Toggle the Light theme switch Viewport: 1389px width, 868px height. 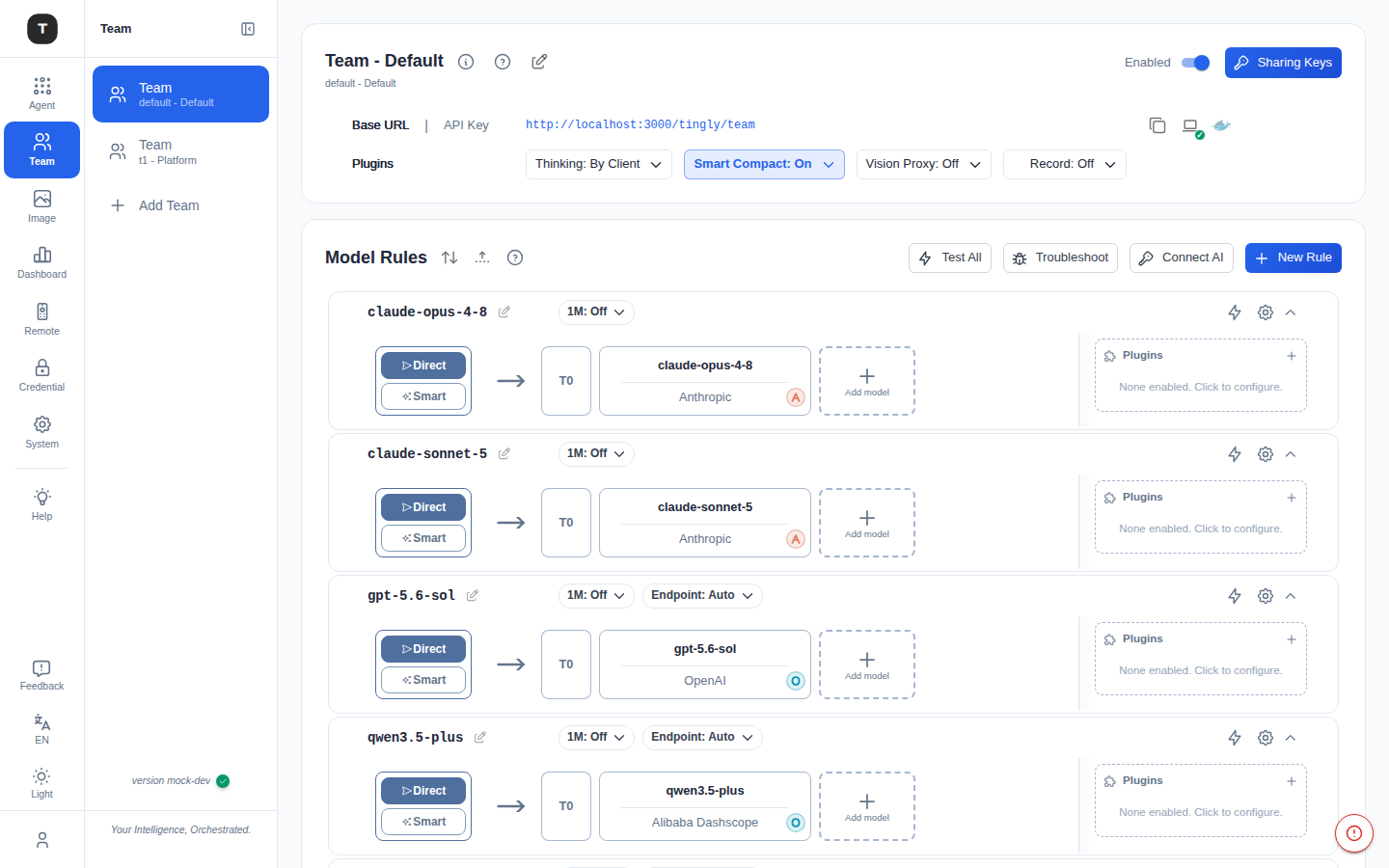[41, 783]
